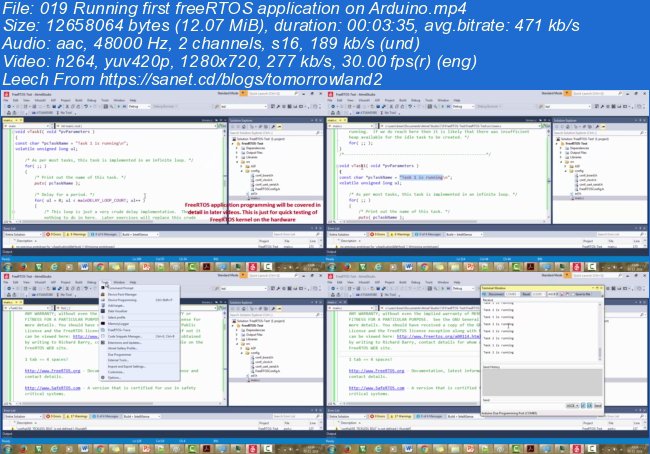
Task: In the Tools-menu frame, expand the Dependencies node
Action: (237, 330)
